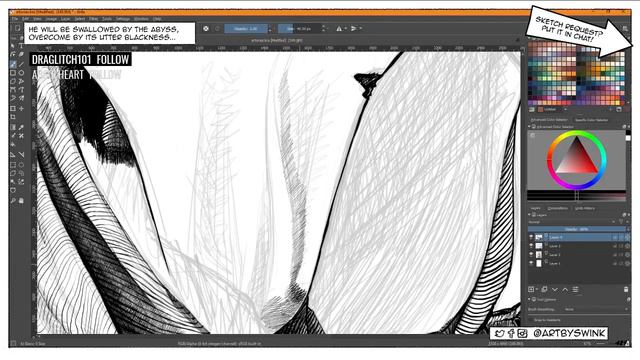Toggle visibility of second layer row
The image size is (640, 360).
point(531,246)
